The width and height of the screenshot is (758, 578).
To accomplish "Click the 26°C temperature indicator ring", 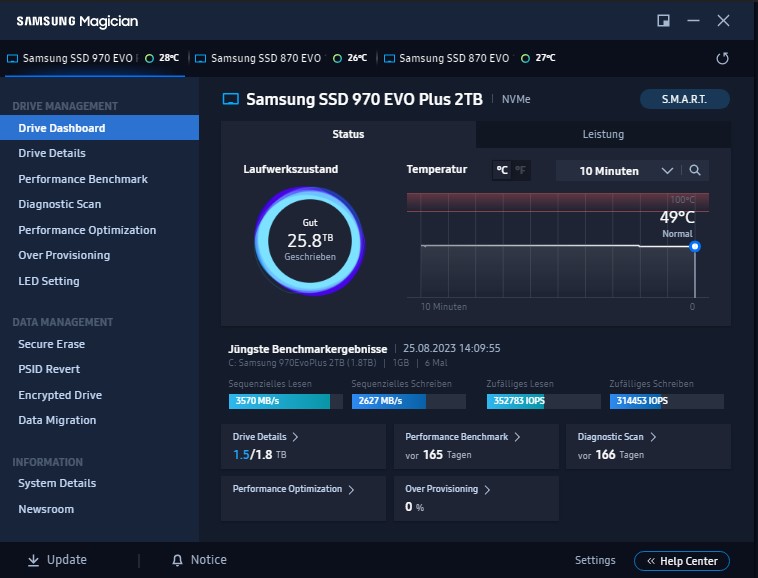I will [337, 58].
